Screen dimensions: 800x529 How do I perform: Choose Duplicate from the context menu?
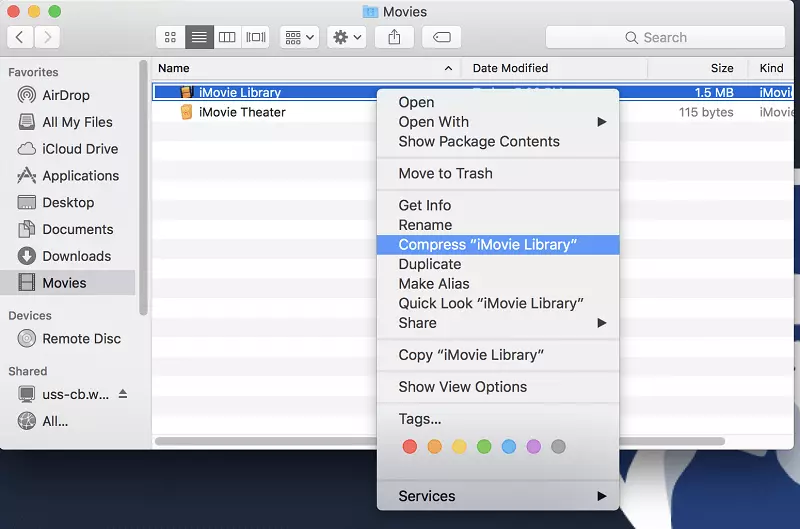(497, 264)
